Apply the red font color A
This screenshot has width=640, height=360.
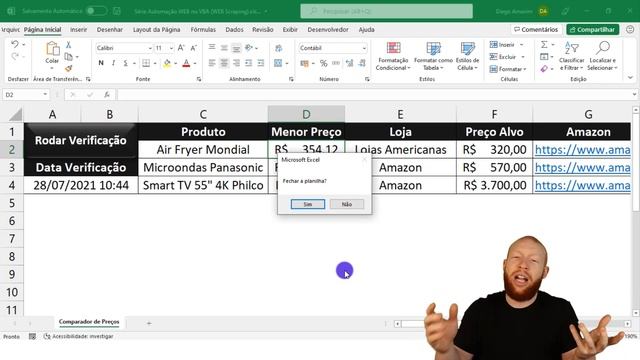tap(186, 63)
